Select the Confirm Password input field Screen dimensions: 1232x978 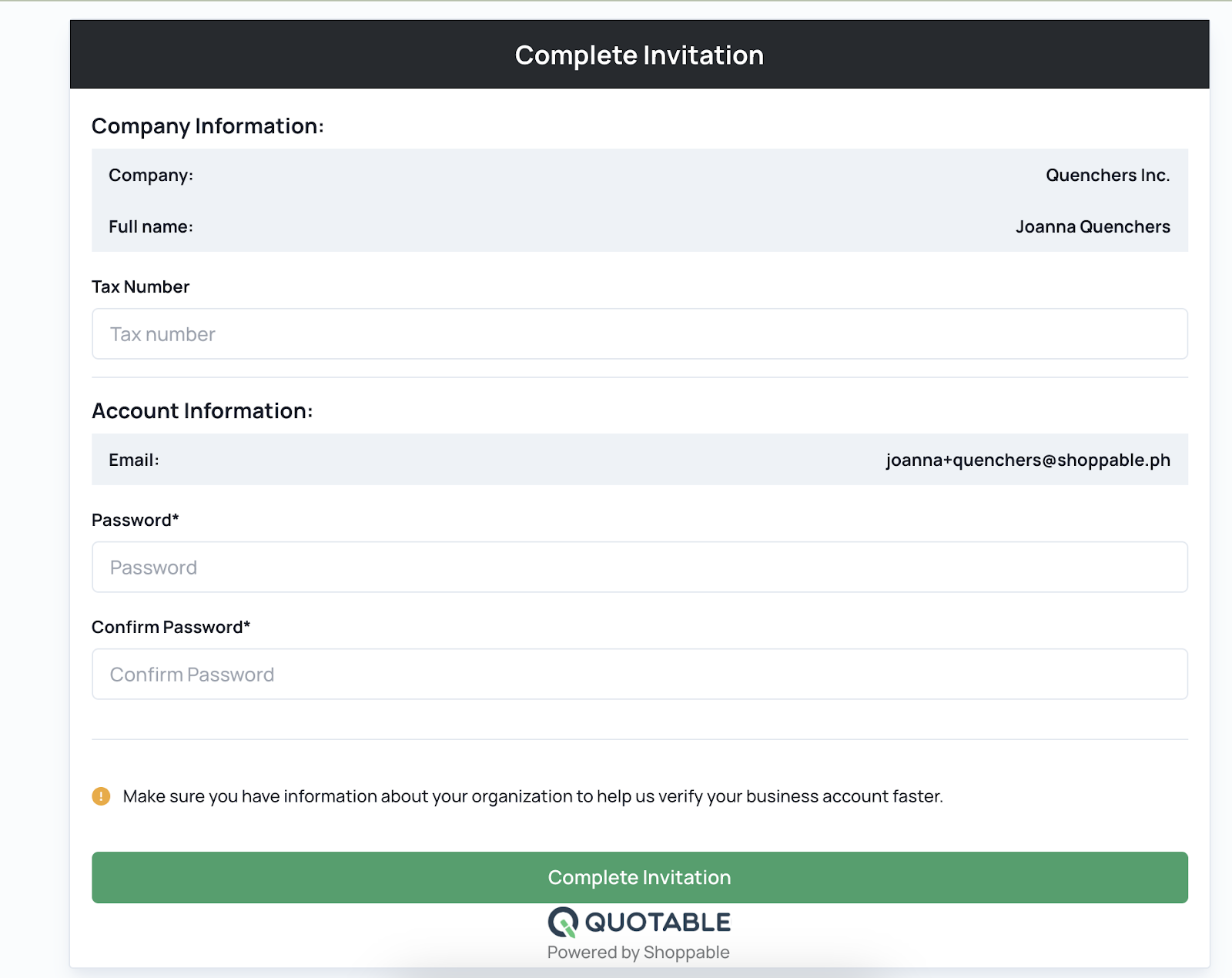[640, 674]
